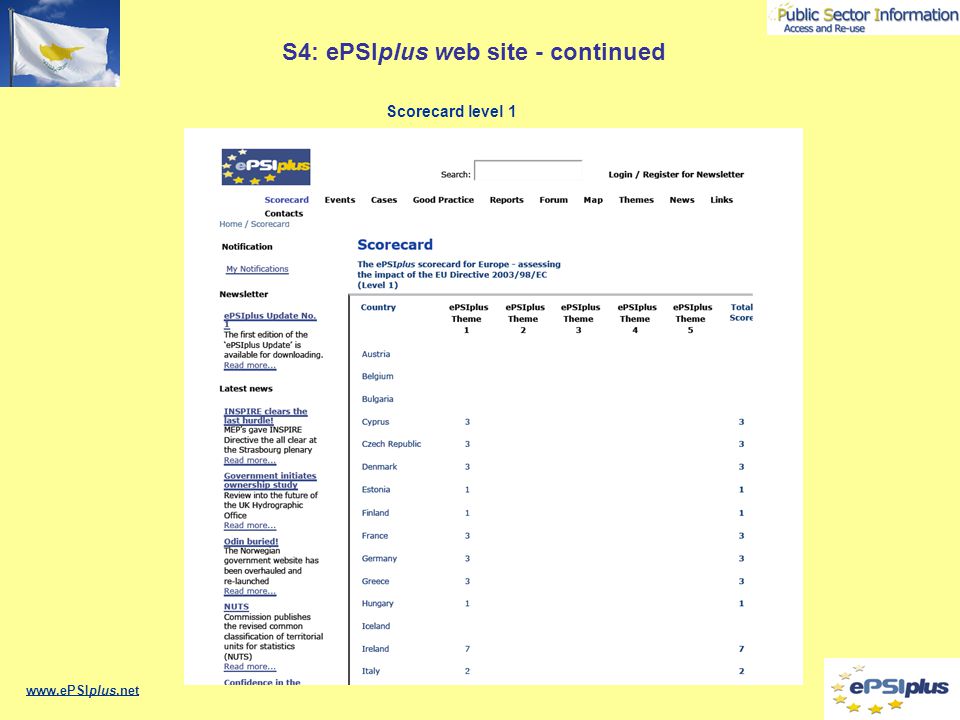Open the Good Practice menu item
960x720 pixels.
coord(443,200)
